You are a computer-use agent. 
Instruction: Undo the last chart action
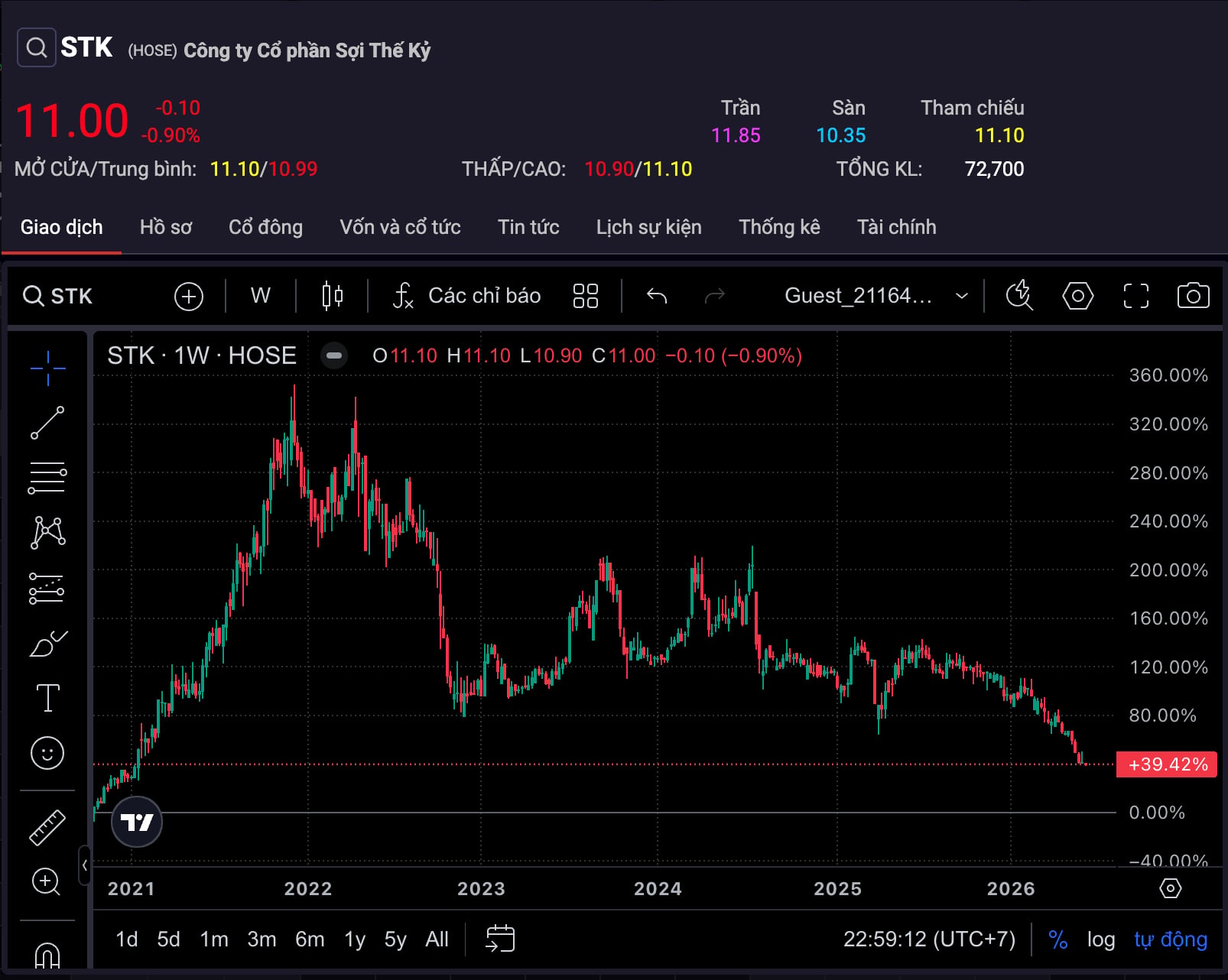[657, 296]
